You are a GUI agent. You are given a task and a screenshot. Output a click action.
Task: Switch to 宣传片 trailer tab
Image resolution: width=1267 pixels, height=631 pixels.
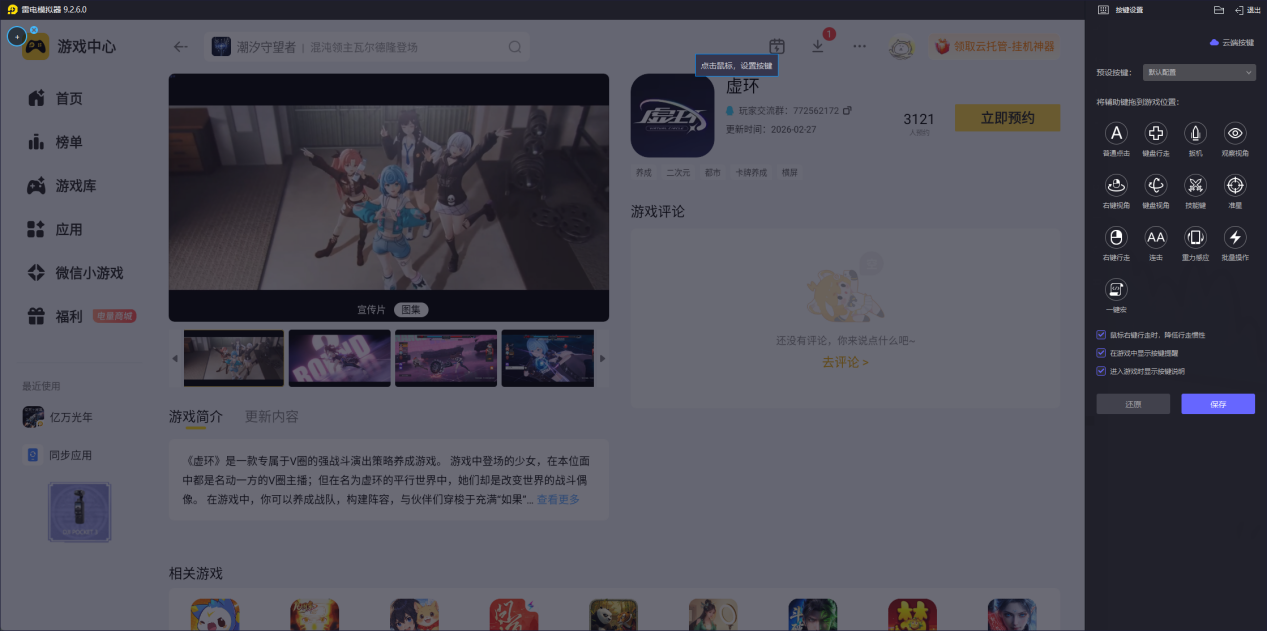click(x=371, y=309)
